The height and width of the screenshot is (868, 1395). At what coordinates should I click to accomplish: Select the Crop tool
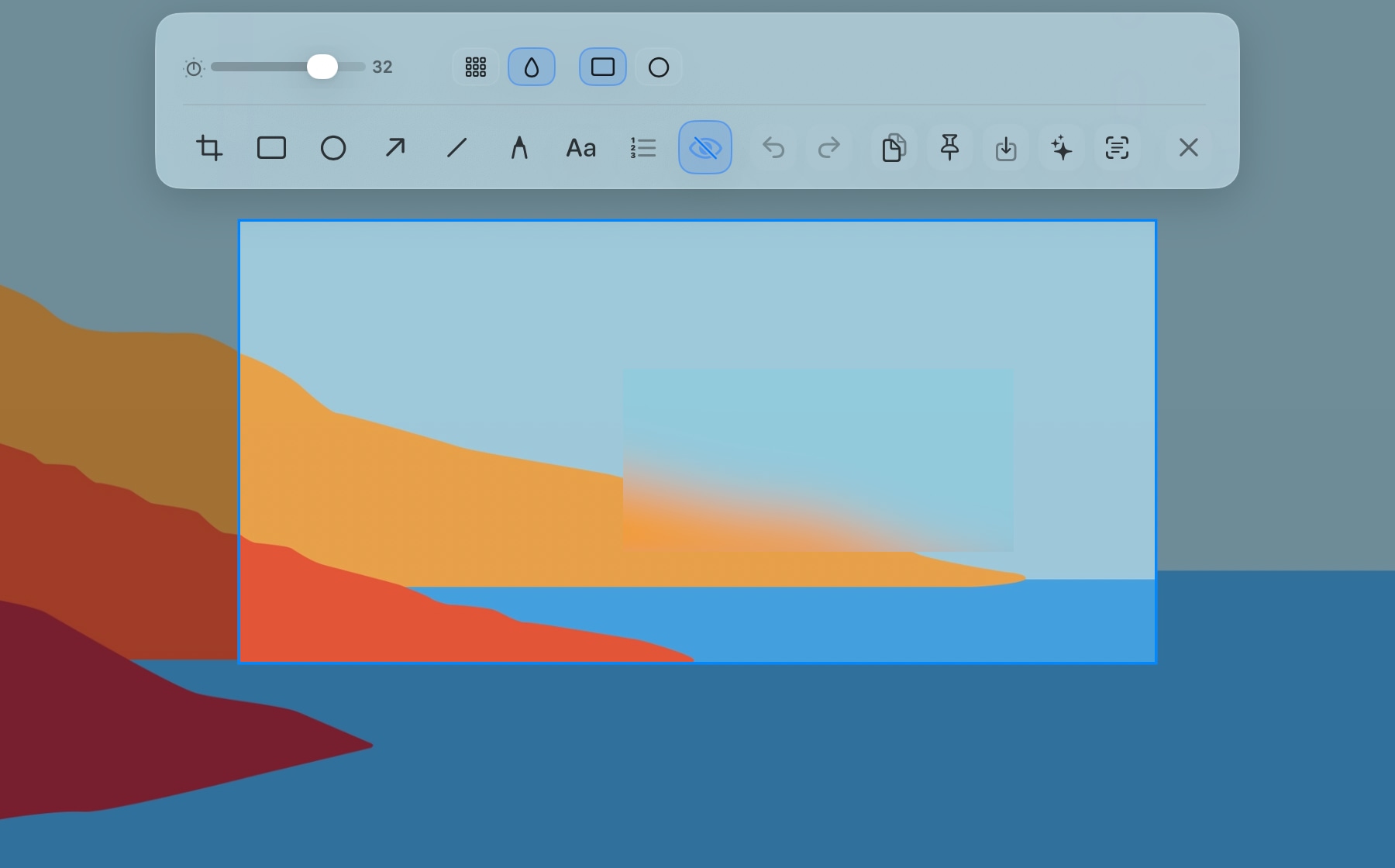coord(209,147)
